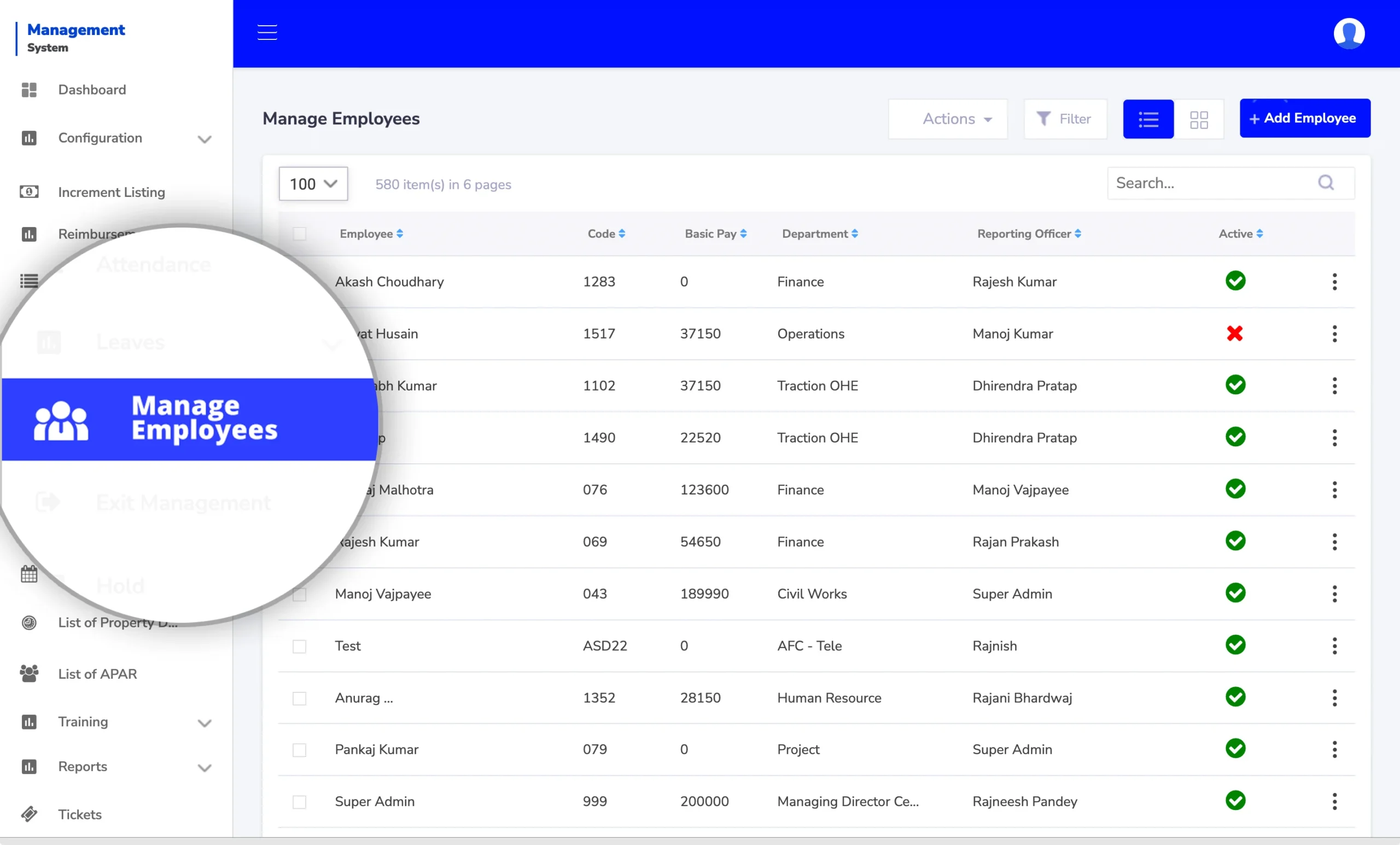Switch to grid view layout

(1199, 119)
